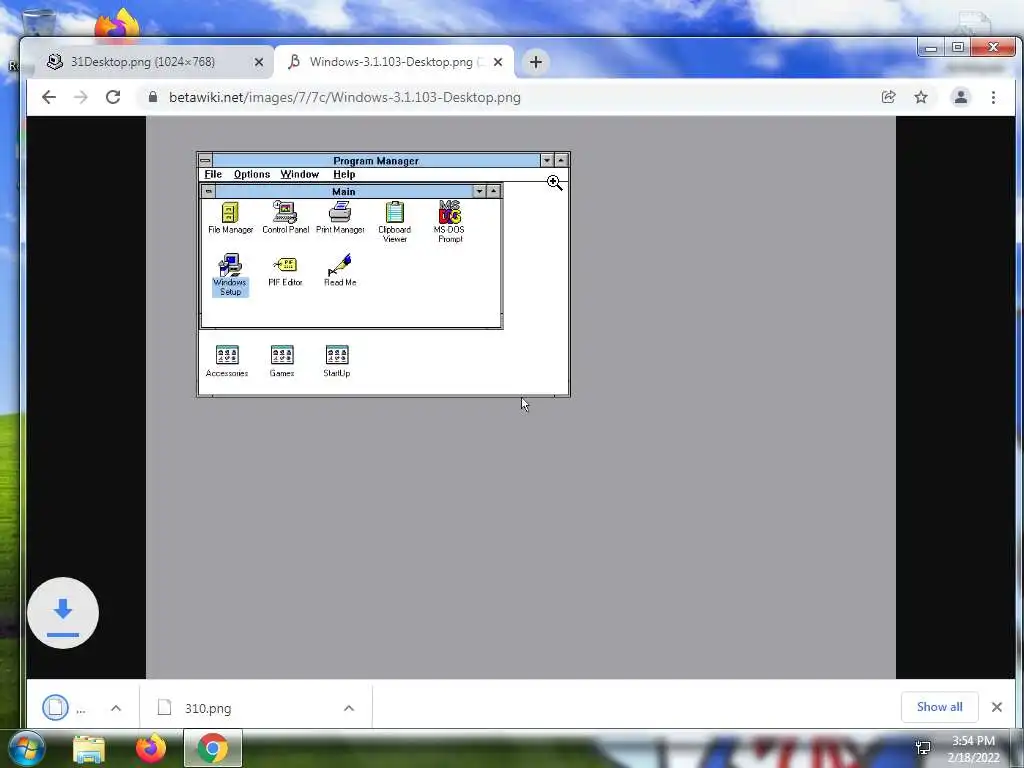
Task: Close the downloads bar
Action: coord(997,707)
